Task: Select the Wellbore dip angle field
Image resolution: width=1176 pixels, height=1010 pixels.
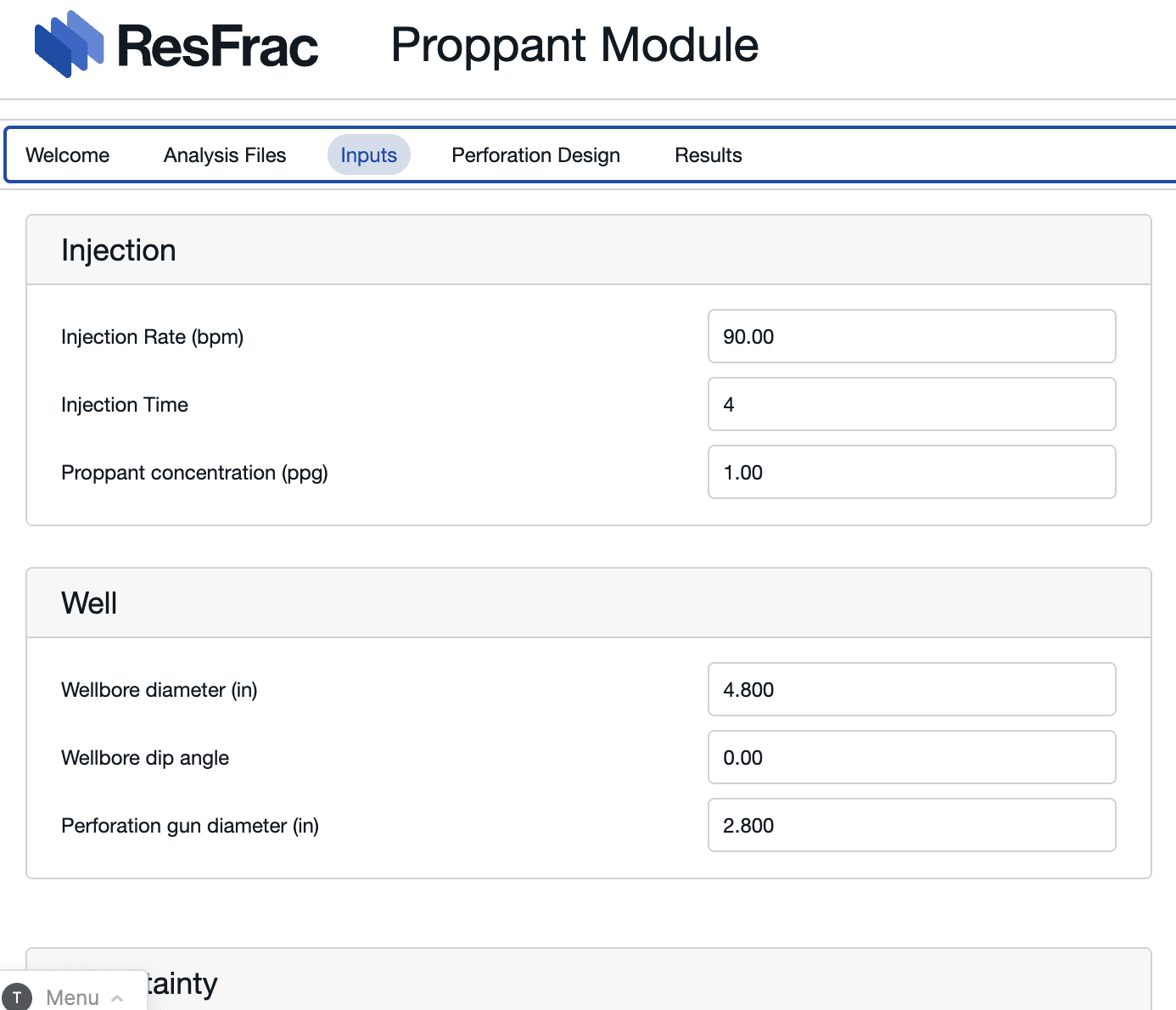Action: (912, 757)
